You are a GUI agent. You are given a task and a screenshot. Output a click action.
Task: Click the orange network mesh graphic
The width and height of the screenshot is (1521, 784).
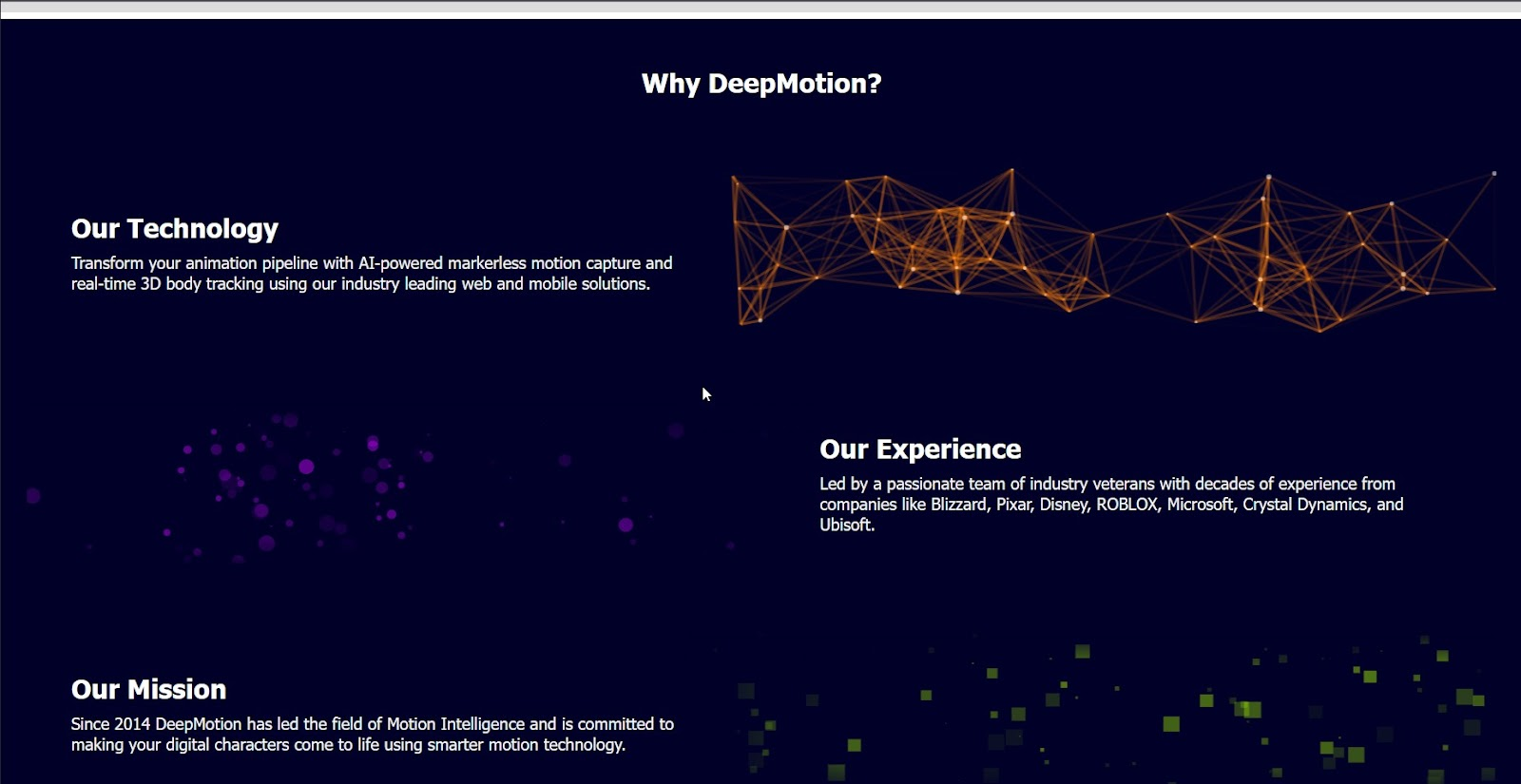1113,250
